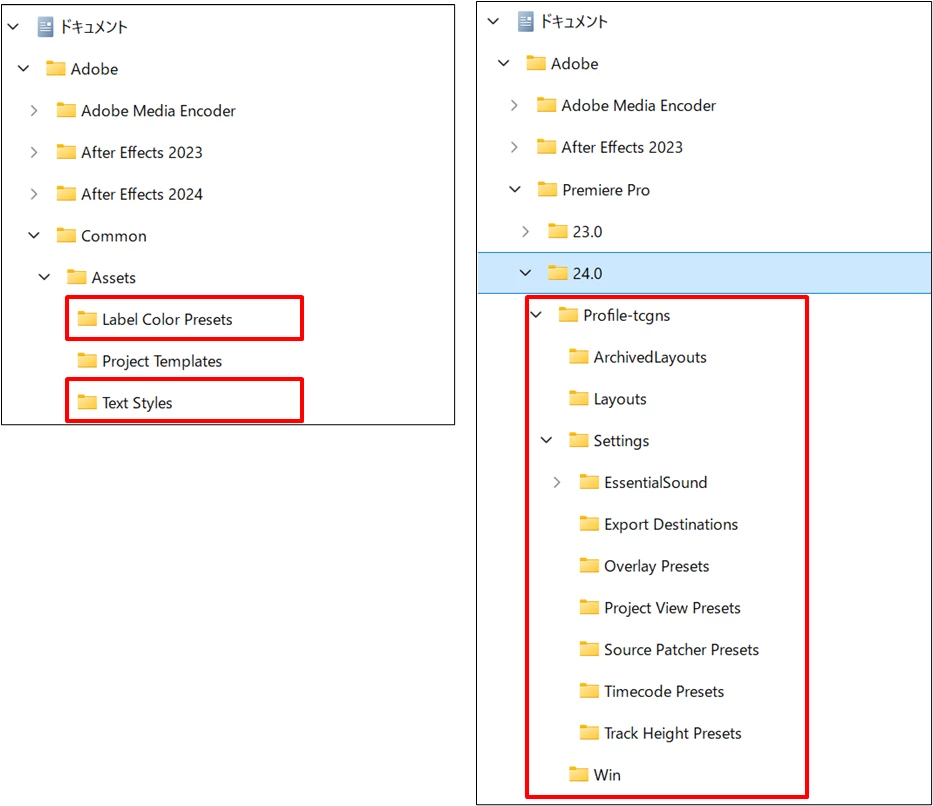The height and width of the screenshot is (806, 933).
Task: Collapse the Adobe folder in the left tree
Action: tap(24, 68)
